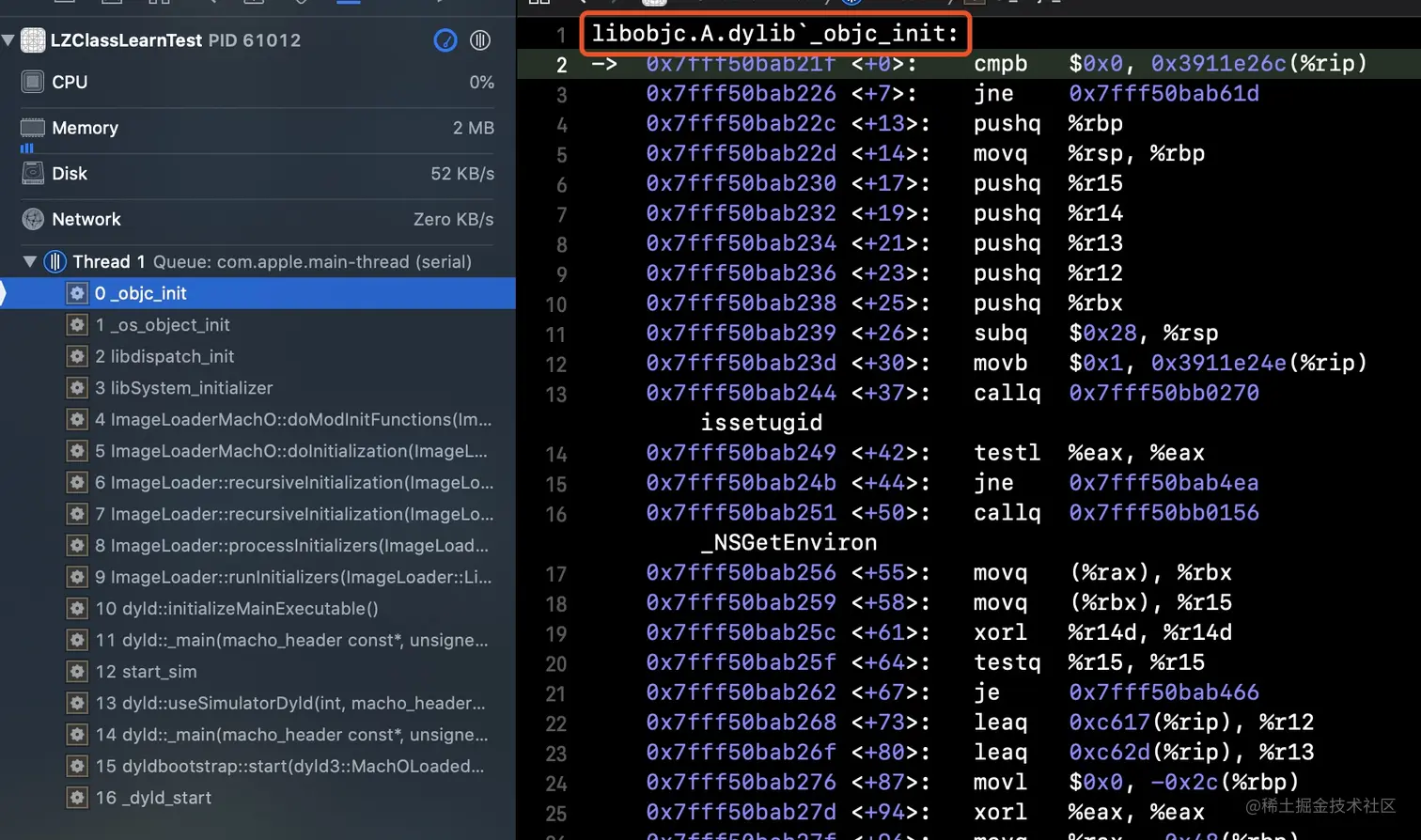Click the Network value Zero KB/s
The width and height of the screenshot is (1421, 840).
[453, 219]
